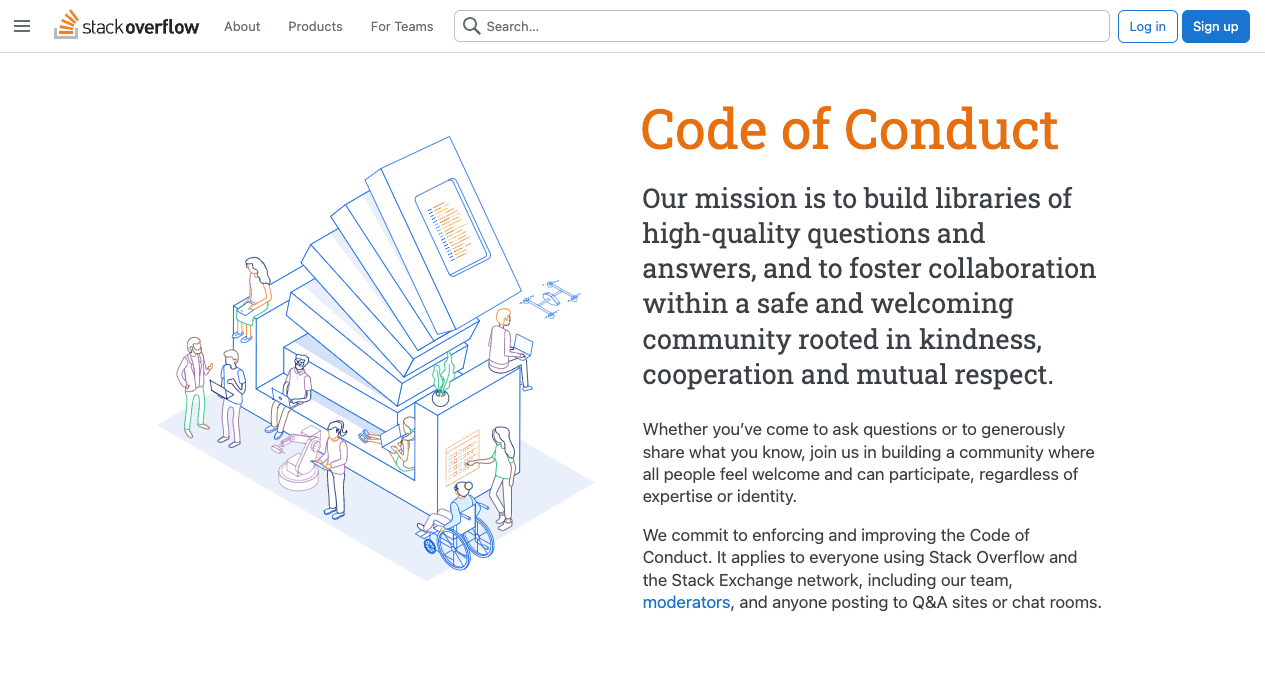Open the About page
This screenshot has height=681, width=1265.
click(242, 27)
